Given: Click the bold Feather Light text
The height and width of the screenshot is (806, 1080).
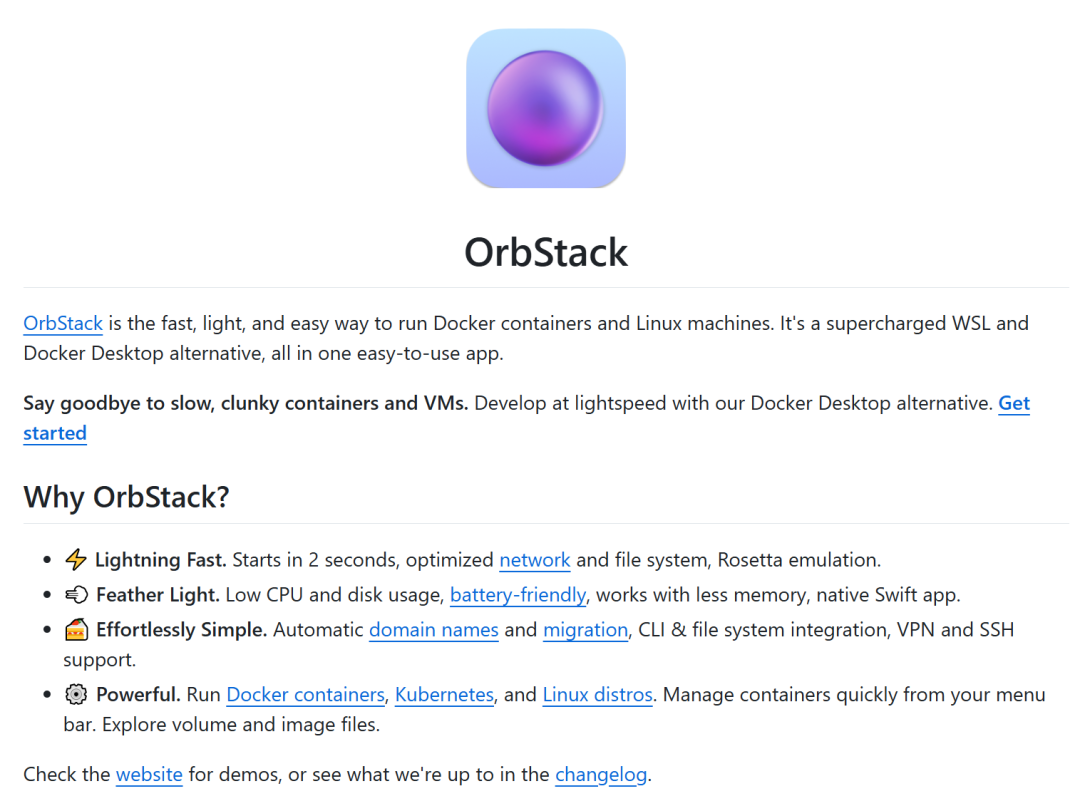Looking at the screenshot, I should coord(158,595).
